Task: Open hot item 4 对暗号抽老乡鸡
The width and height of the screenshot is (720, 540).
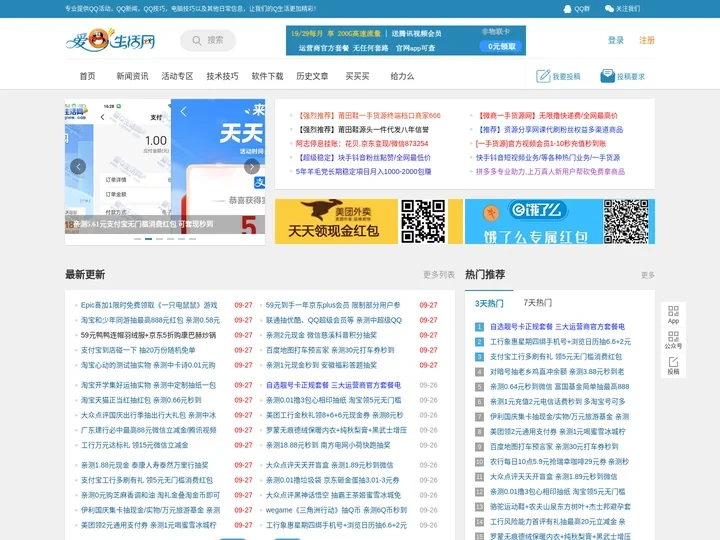Action: pyautogui.click(x=557, y=371)
